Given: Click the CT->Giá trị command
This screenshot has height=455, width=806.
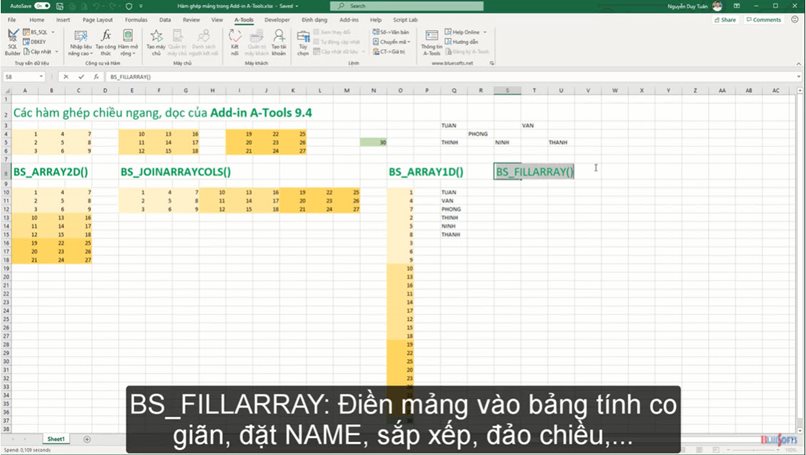Looking at the screenshot, I should [389, 51].
